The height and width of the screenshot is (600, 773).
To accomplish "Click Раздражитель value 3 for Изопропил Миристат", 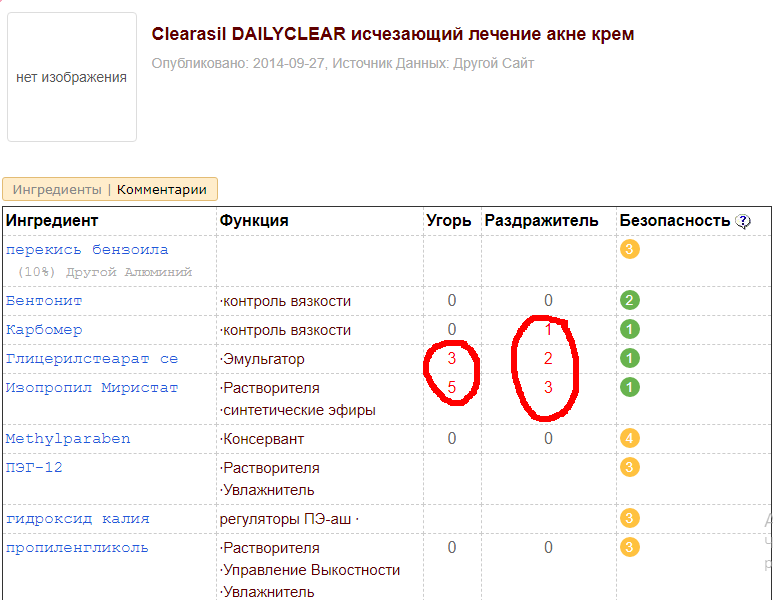I will [x=548, y=388].
